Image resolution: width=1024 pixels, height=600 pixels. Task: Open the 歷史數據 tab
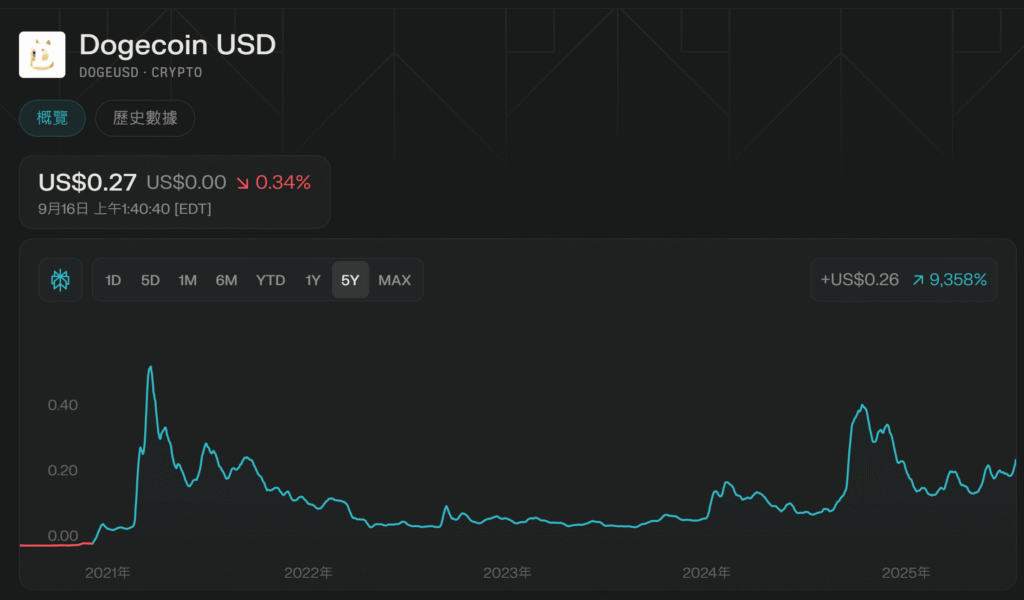click(x=145, y=118)
